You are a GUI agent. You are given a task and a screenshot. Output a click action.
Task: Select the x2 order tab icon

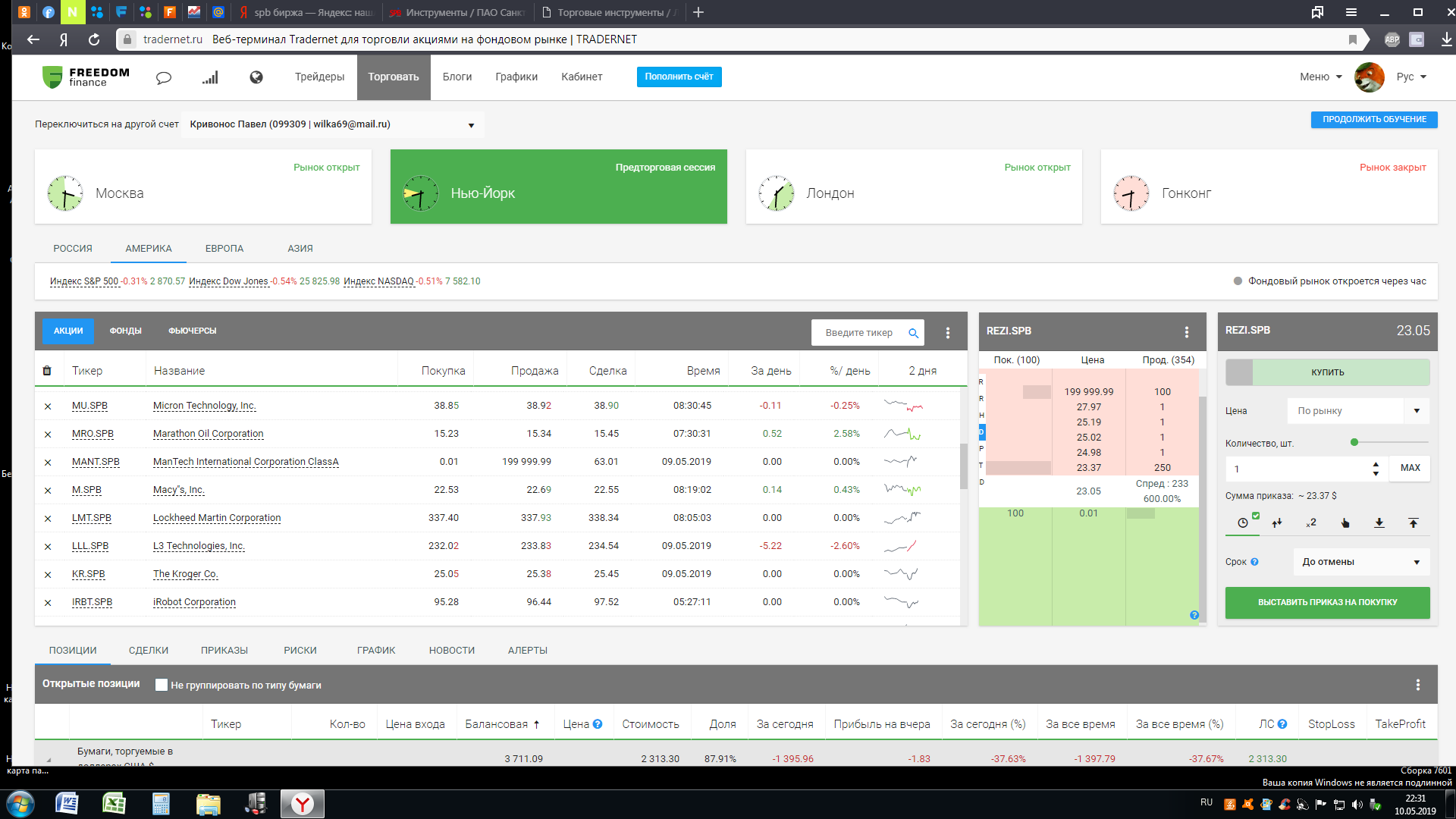point(1311,522)
